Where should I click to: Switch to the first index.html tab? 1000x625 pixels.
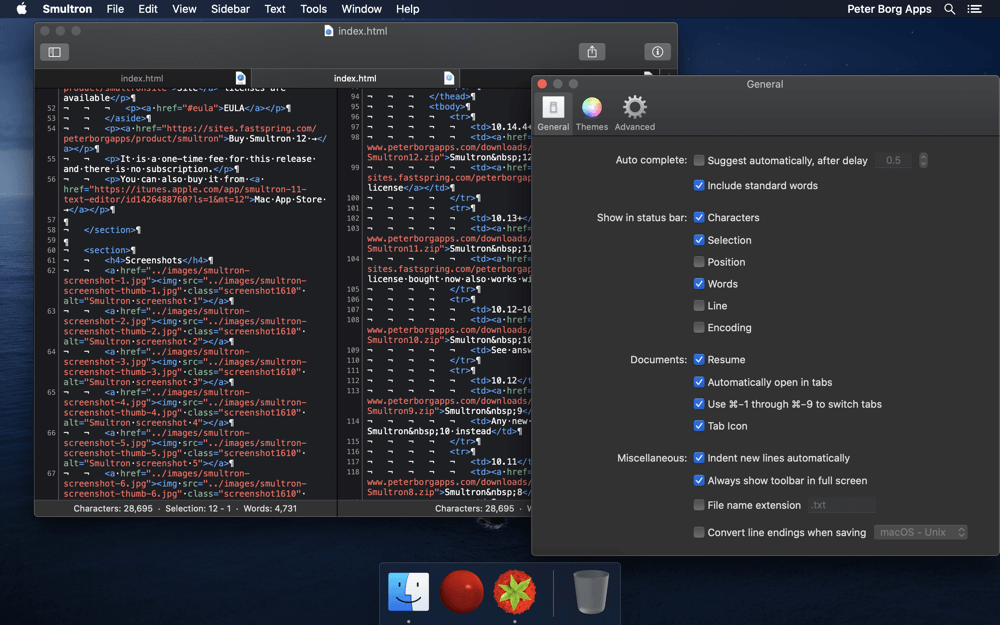pos(142,78)
